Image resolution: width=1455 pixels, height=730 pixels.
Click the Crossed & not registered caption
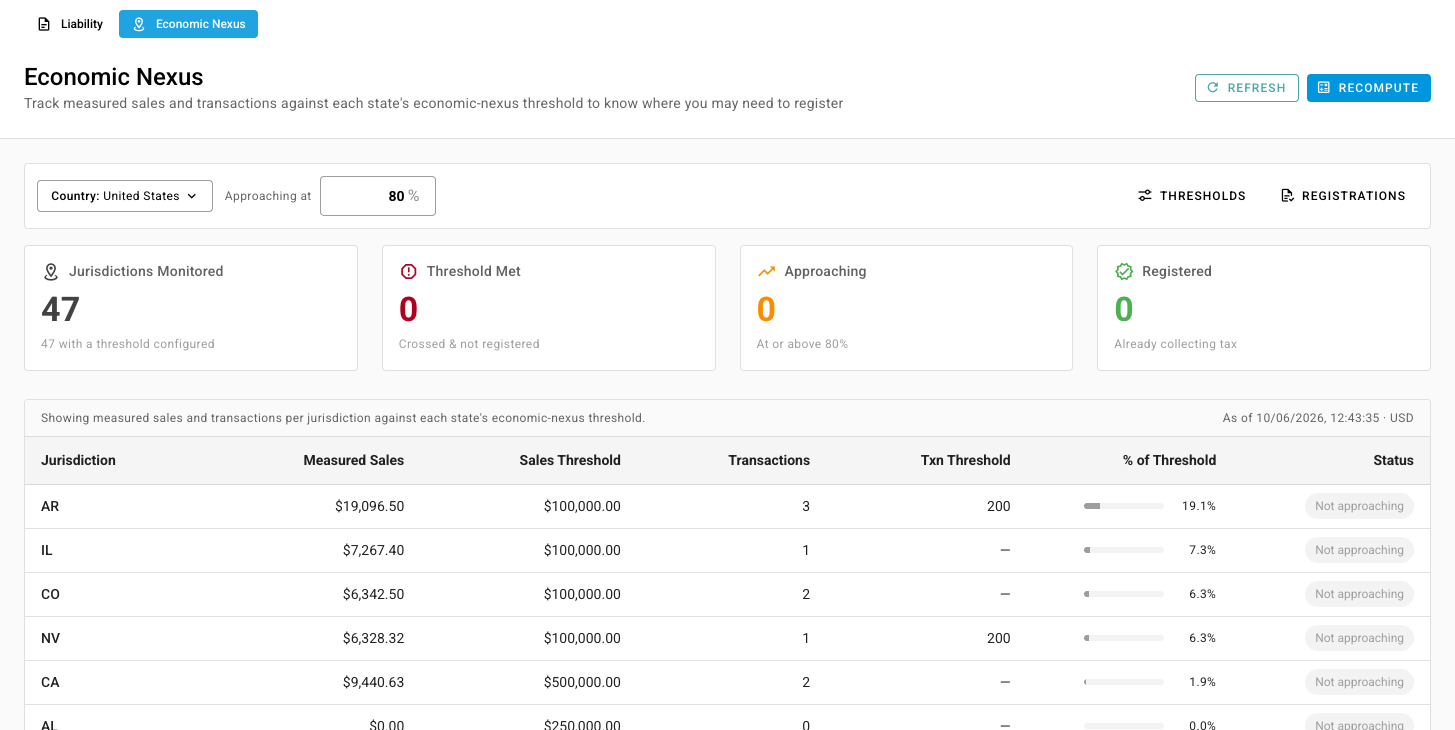tap(469, 344)
